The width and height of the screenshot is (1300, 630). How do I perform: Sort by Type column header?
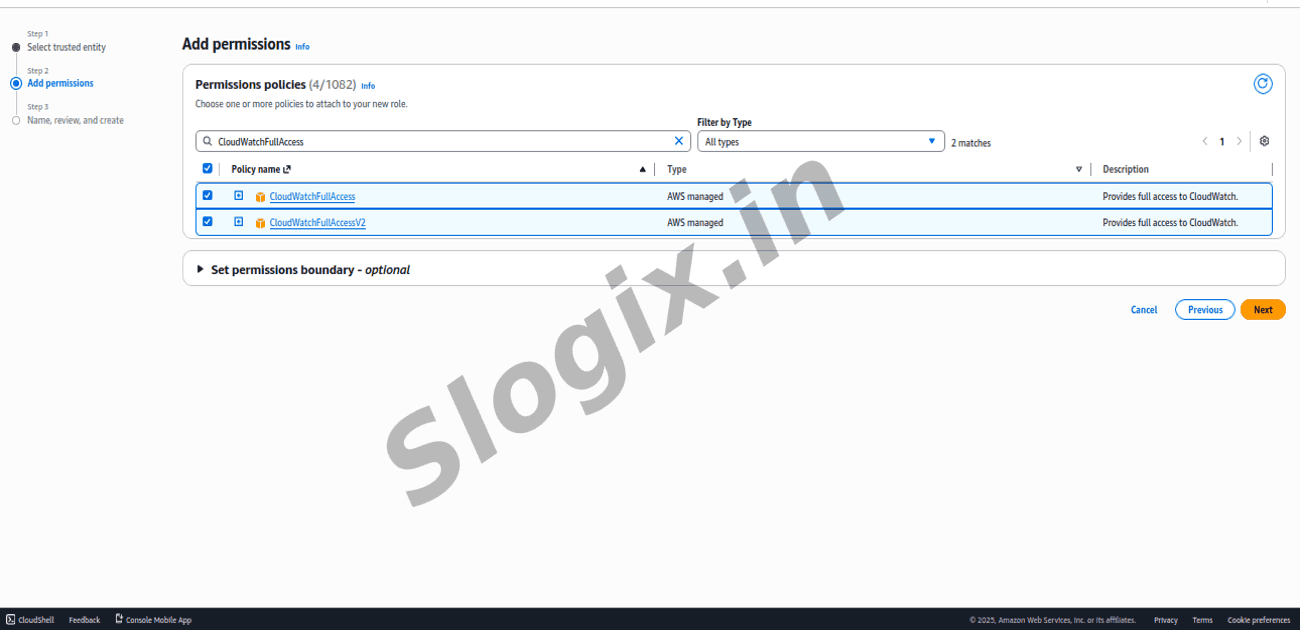[x=677, y=170]
